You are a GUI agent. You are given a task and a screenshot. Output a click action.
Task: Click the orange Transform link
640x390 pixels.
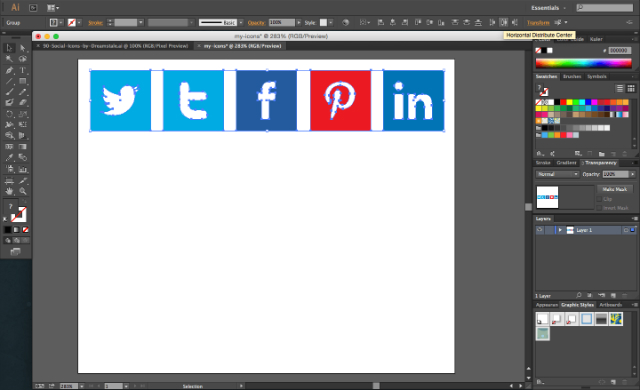538,22
